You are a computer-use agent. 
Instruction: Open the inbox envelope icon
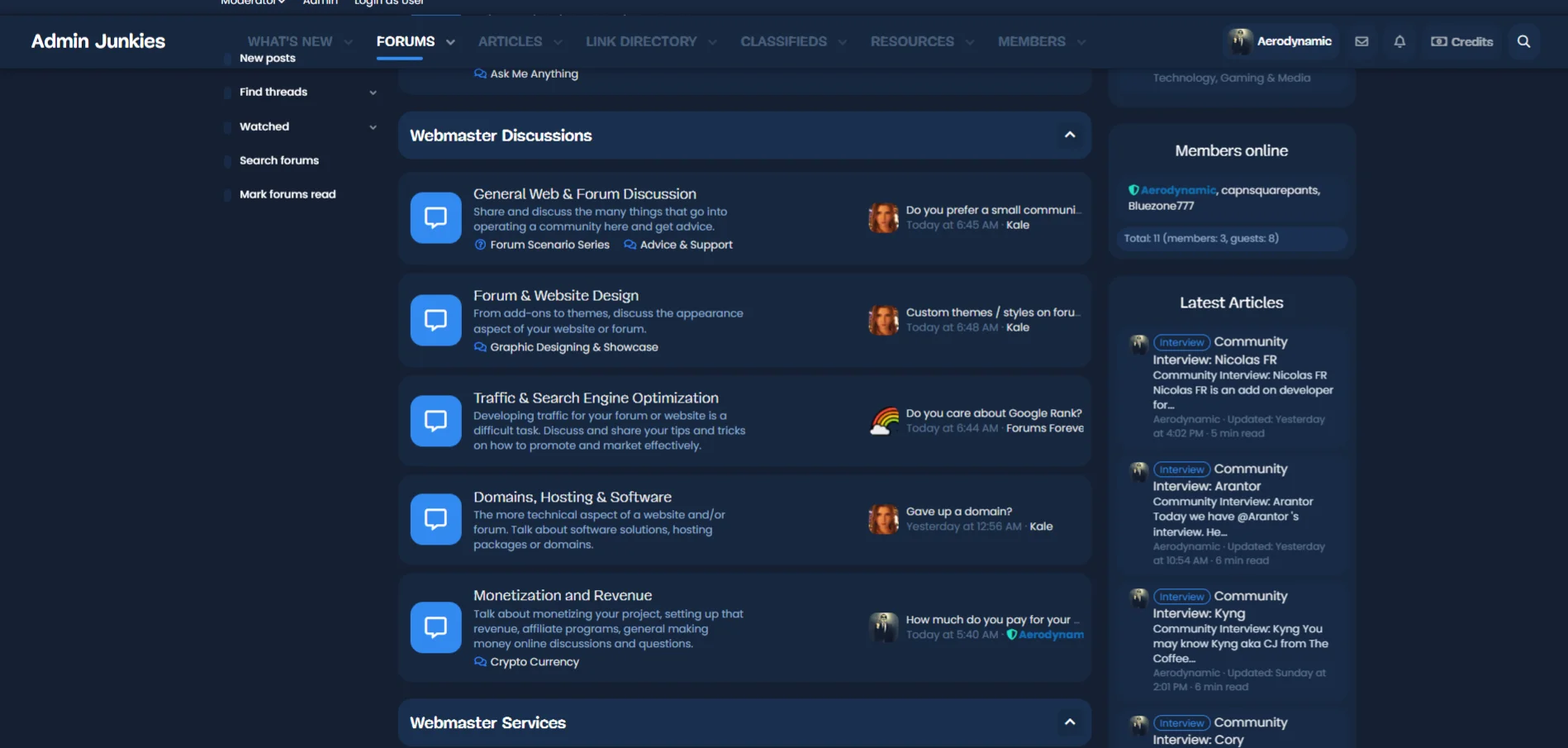click(x=1361, y=41)
